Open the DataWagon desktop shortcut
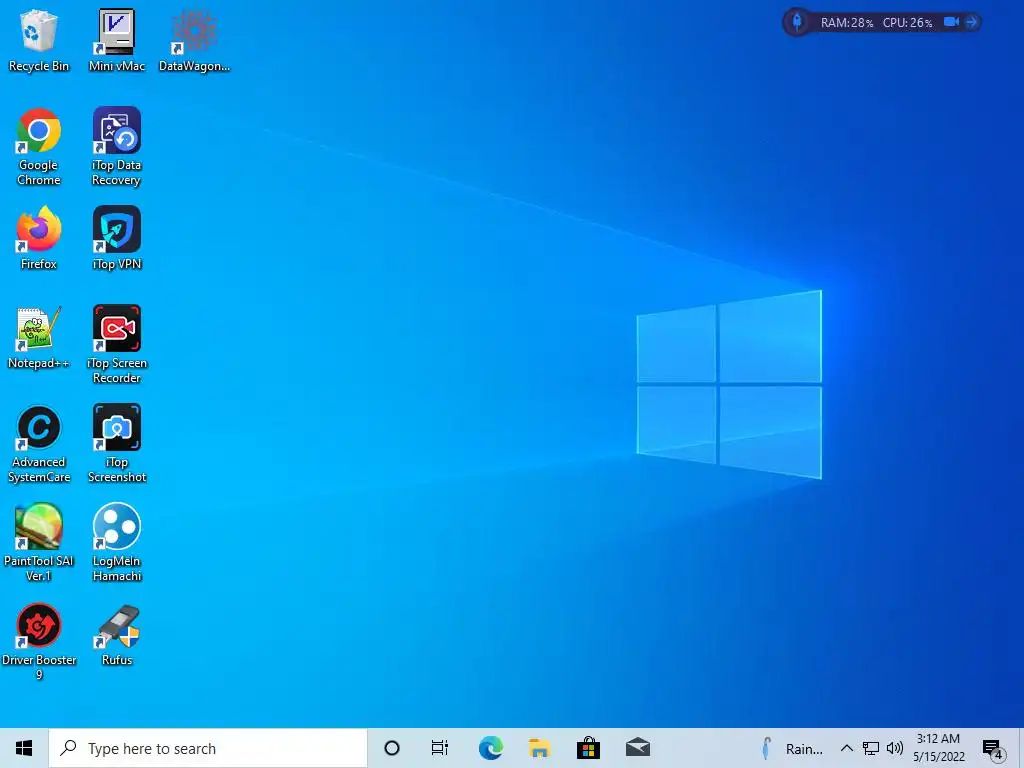 coord(194,40)
